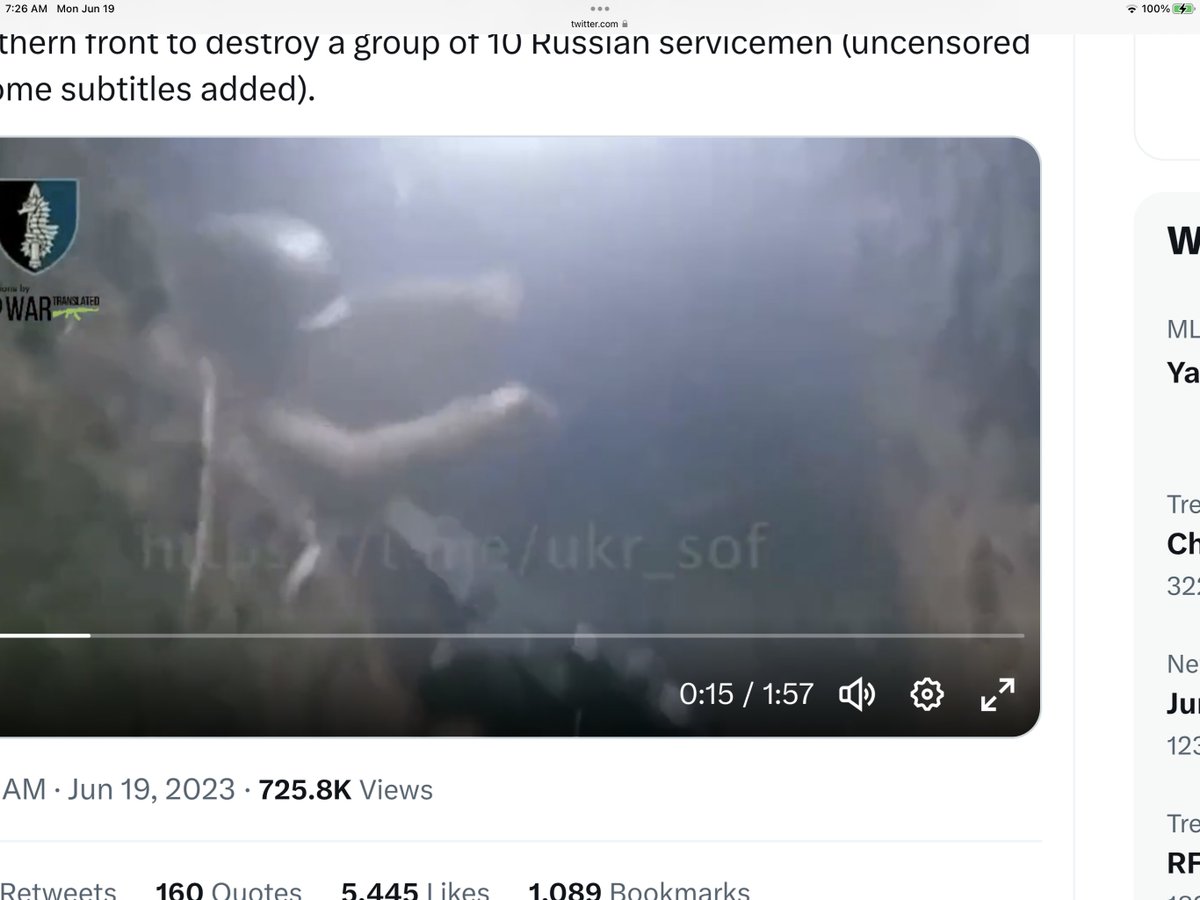Tap the Wi-Fi status icon
1200x900 pixels.
point(1131,9)
